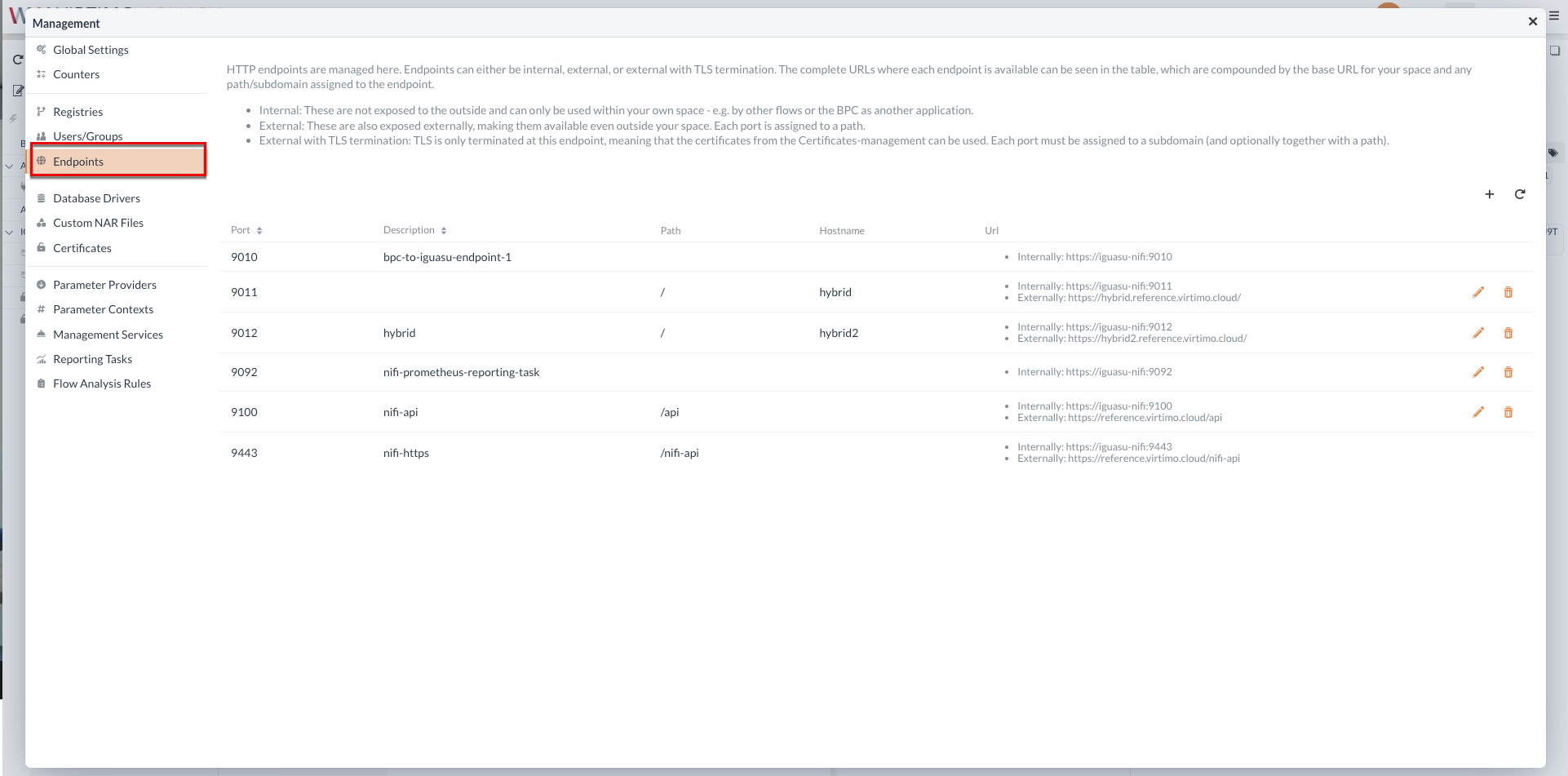The image size is (1568, 776).
Task: Select hostname hybrid2 cell
Action: point(839,333)
